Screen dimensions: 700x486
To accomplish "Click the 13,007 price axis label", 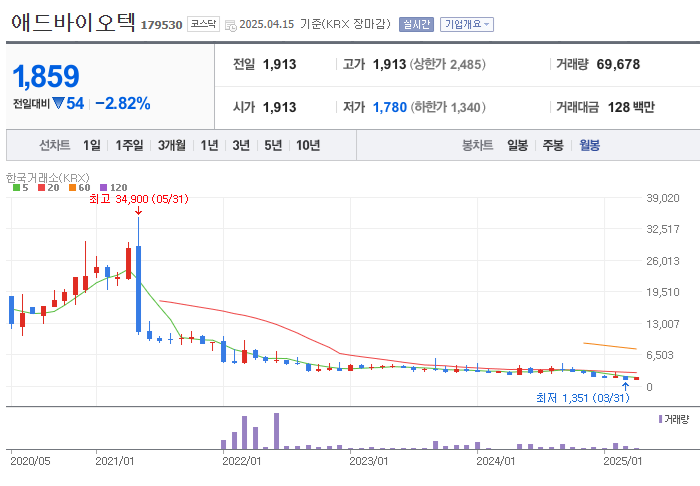I will point(663,324).
